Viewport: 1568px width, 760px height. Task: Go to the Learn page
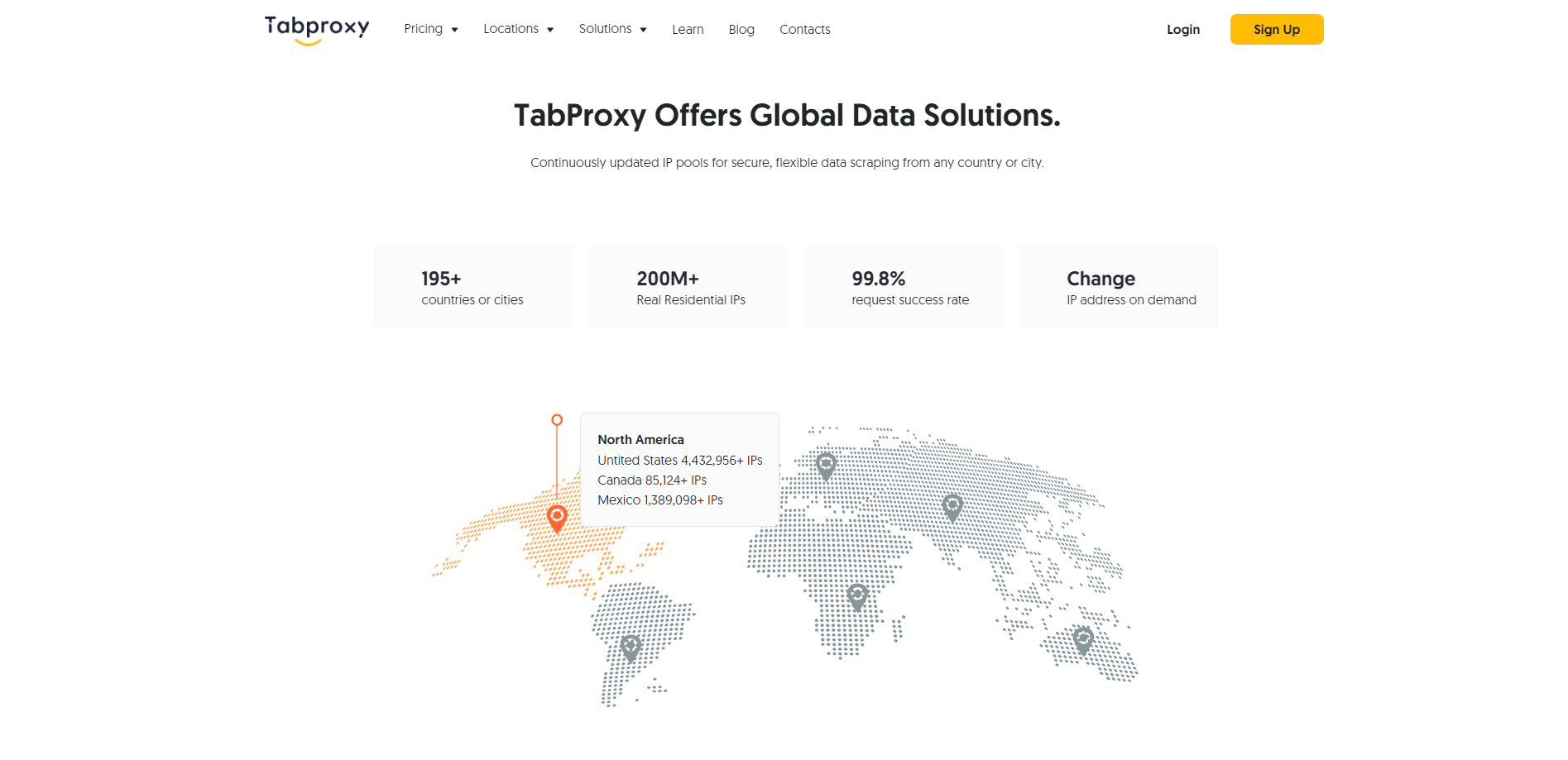coord(688,30)
